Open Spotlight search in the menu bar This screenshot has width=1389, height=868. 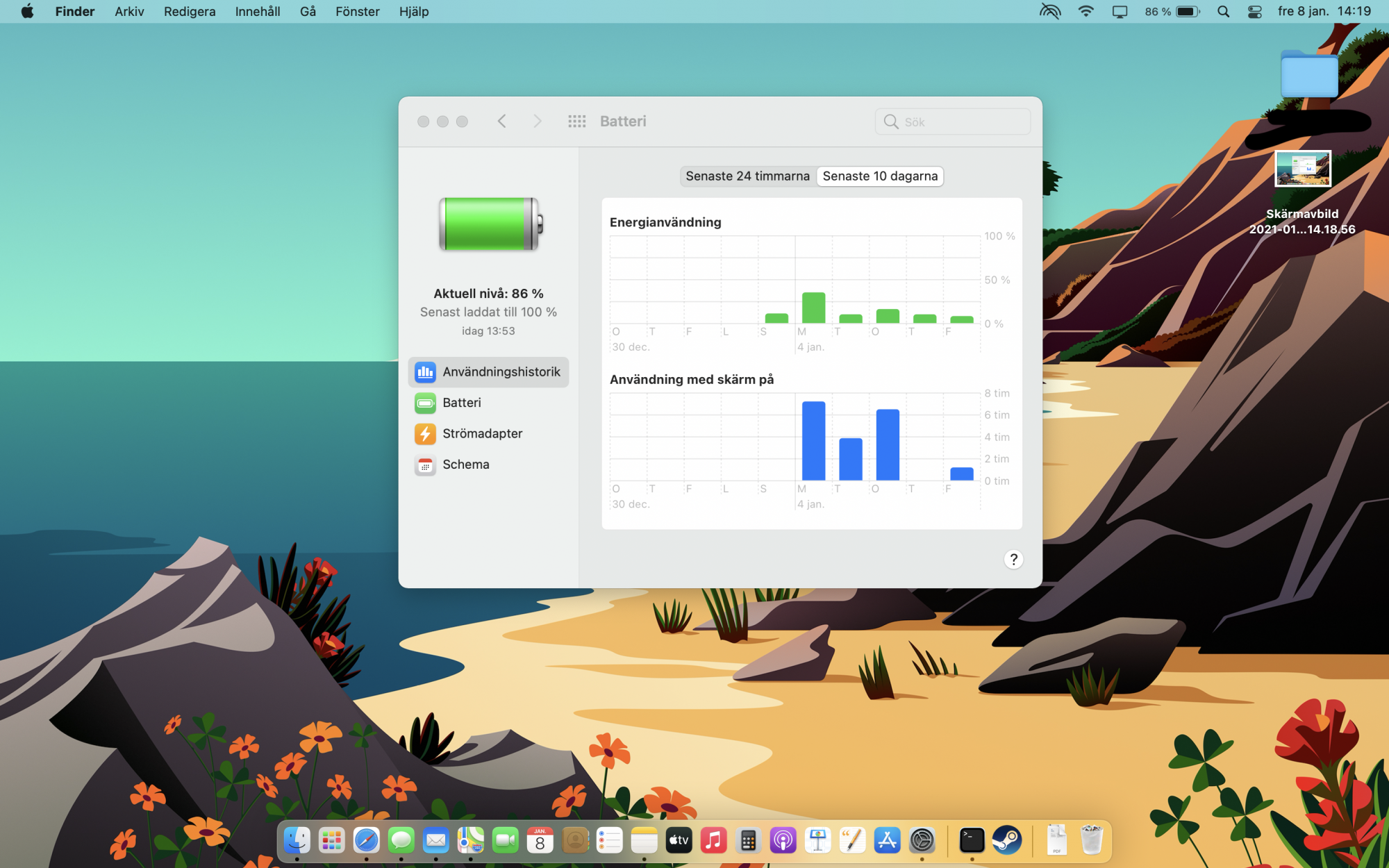1223,12
